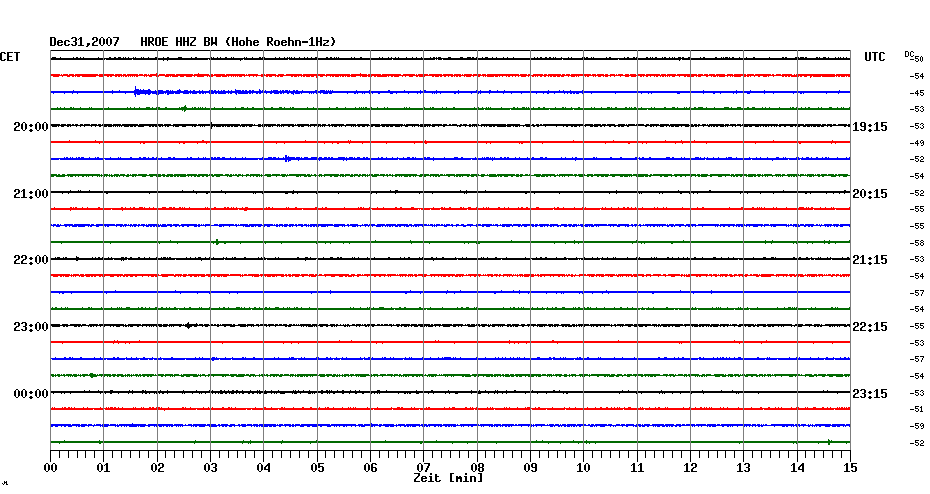Select the 23:00 CET time label
The width and height of the screenshot is (930, 494).
coord(31,327)
